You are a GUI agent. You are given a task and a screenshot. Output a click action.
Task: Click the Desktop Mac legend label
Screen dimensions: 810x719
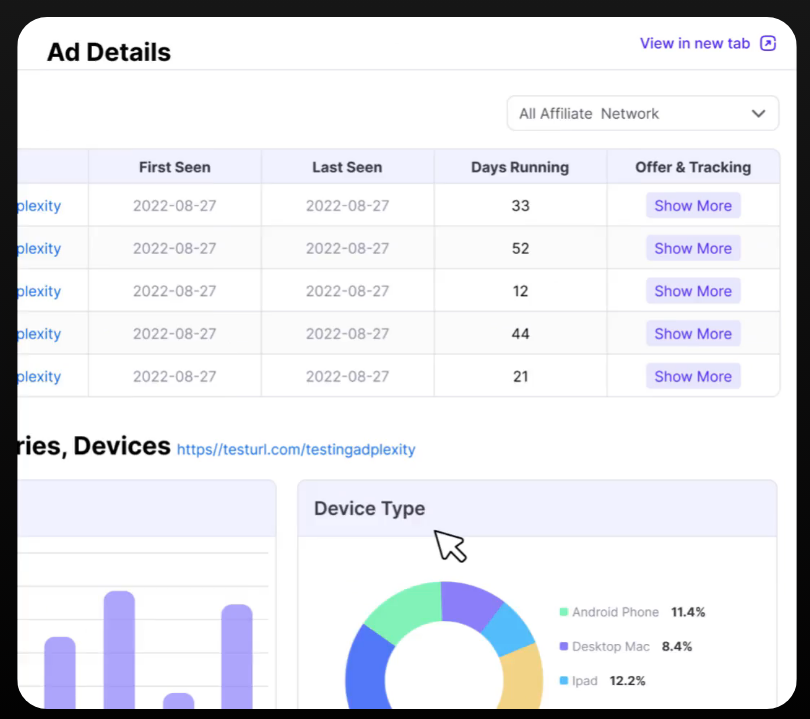(611, 647)
